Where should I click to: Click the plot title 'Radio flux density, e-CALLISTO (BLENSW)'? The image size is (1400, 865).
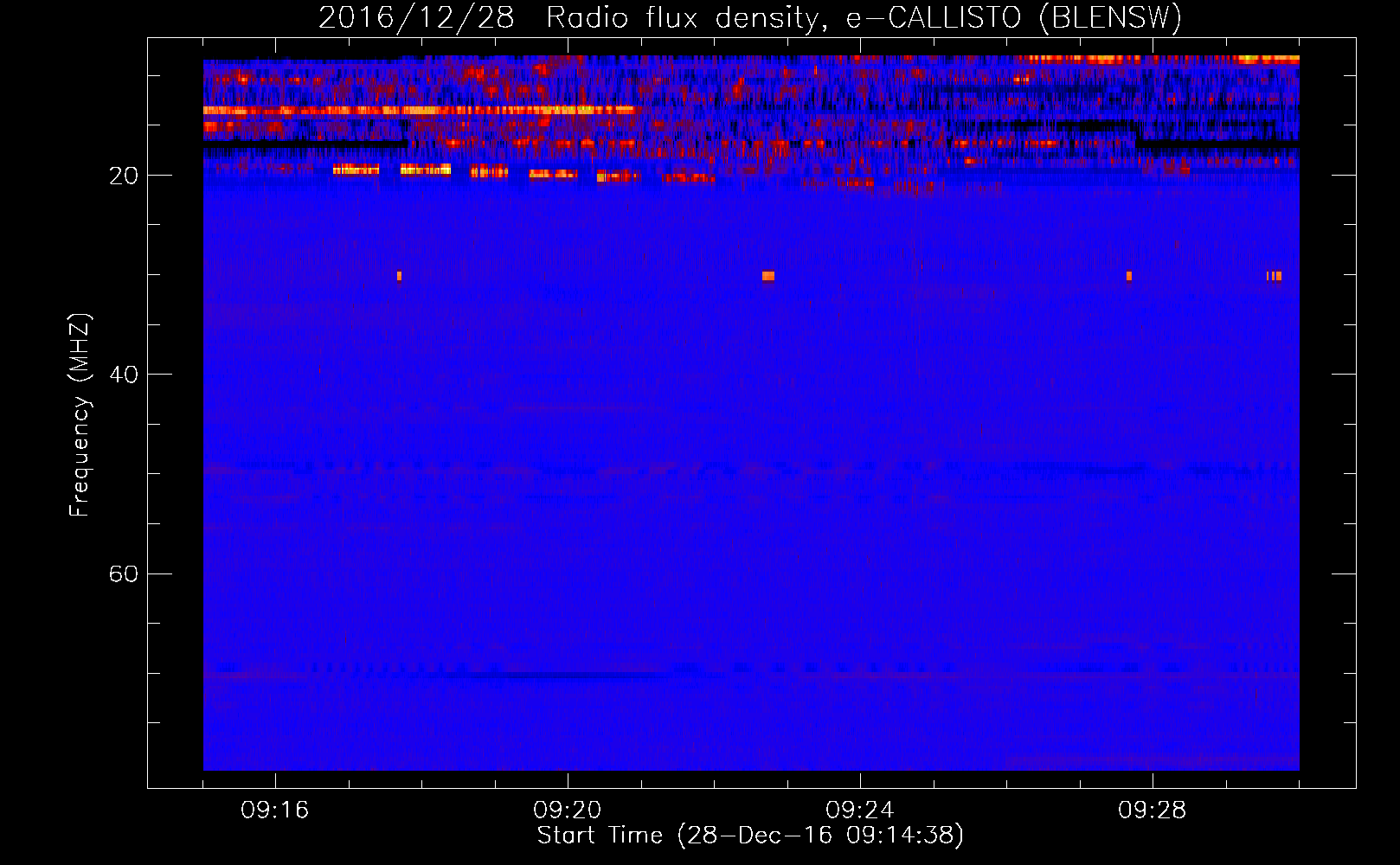click(864, 18)
